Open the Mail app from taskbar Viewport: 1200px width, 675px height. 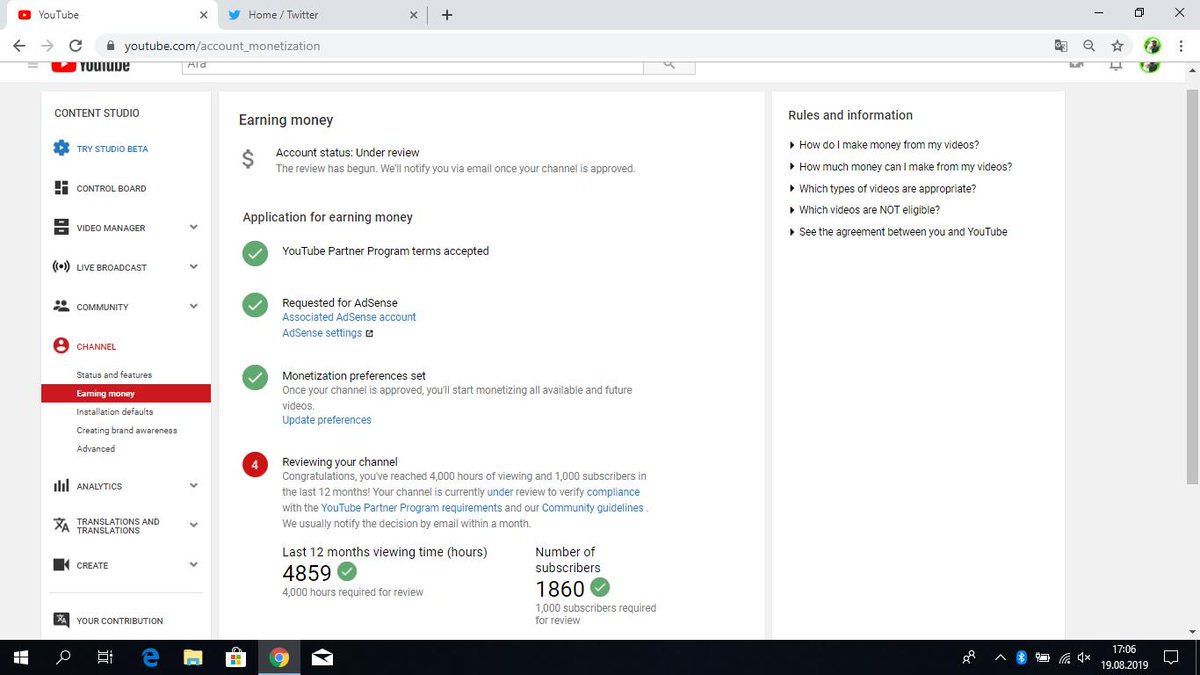coord(322,658)
